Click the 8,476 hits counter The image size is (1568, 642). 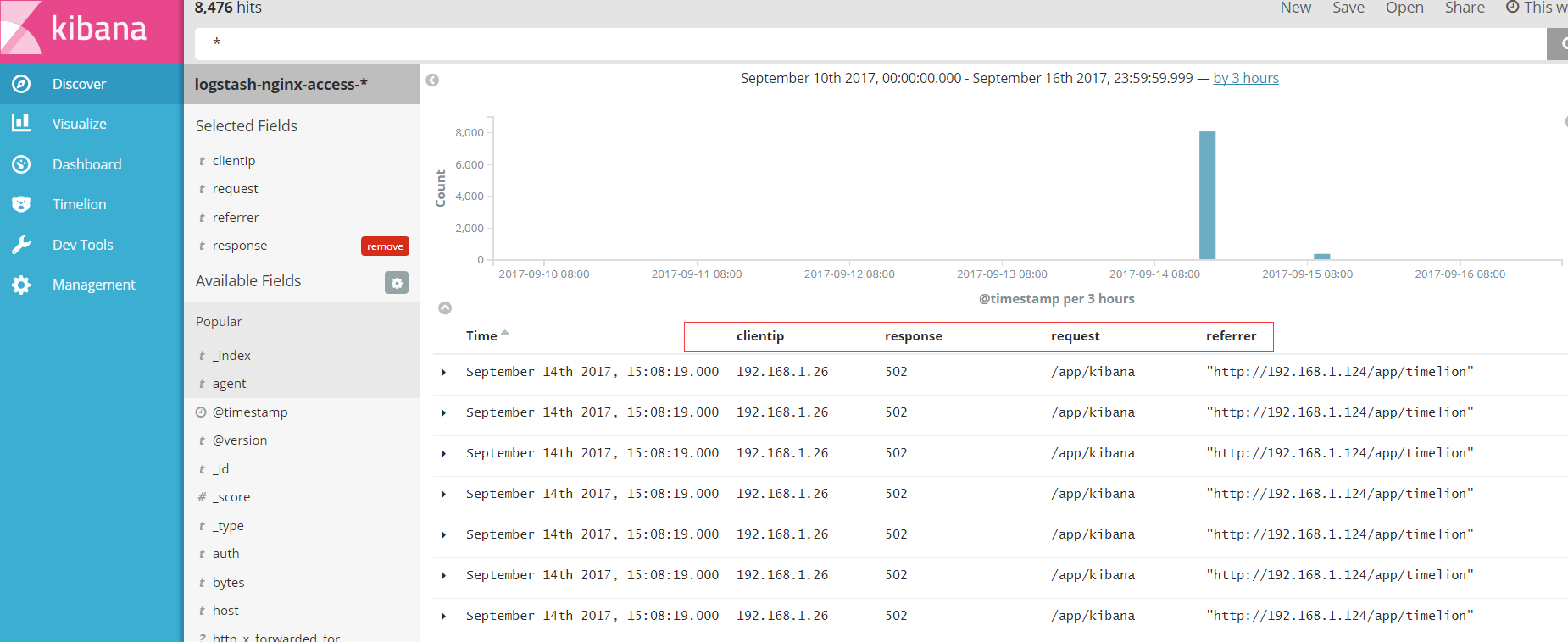228,8
